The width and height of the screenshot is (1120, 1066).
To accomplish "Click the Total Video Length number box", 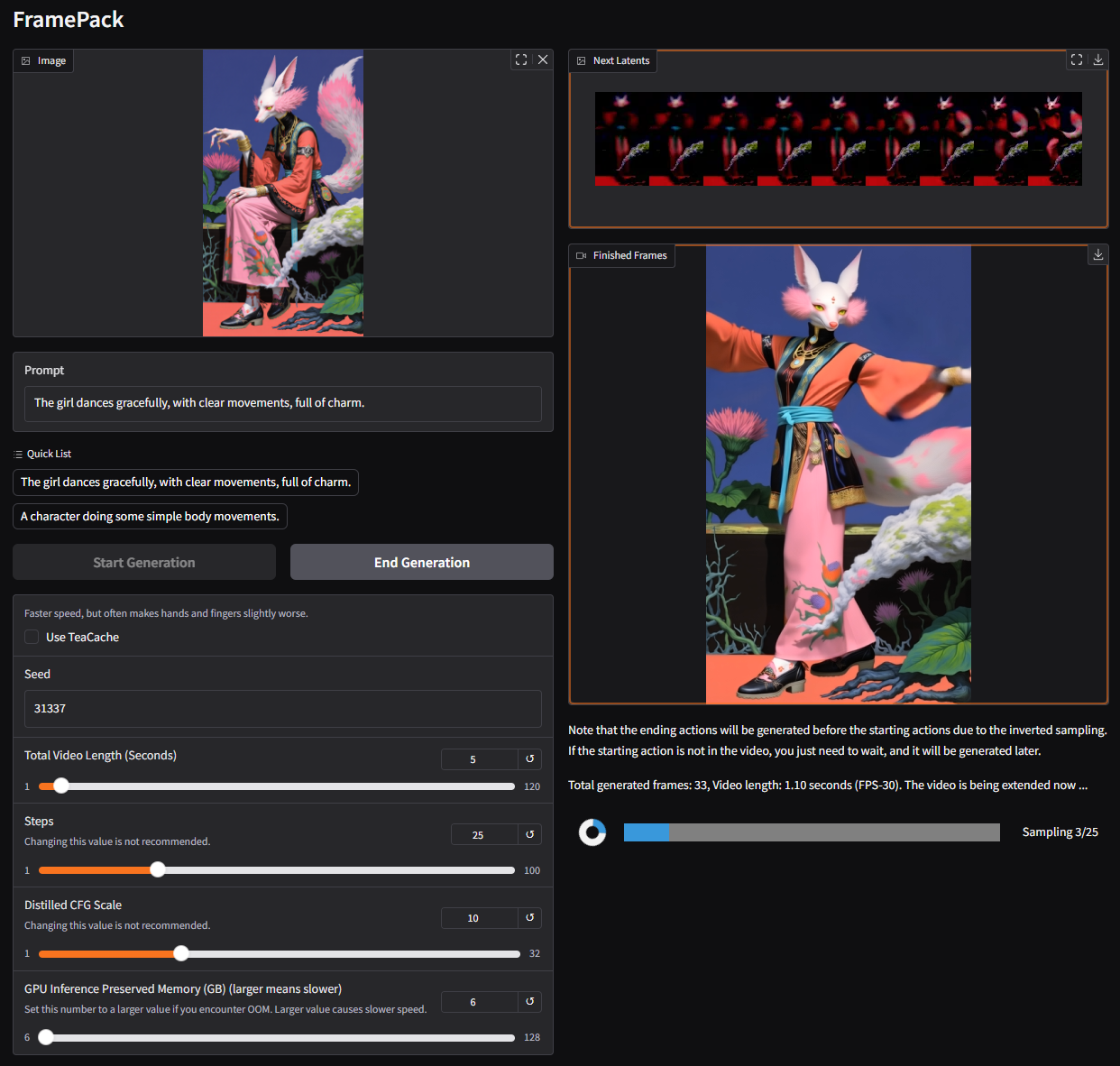I will [479, 759].
